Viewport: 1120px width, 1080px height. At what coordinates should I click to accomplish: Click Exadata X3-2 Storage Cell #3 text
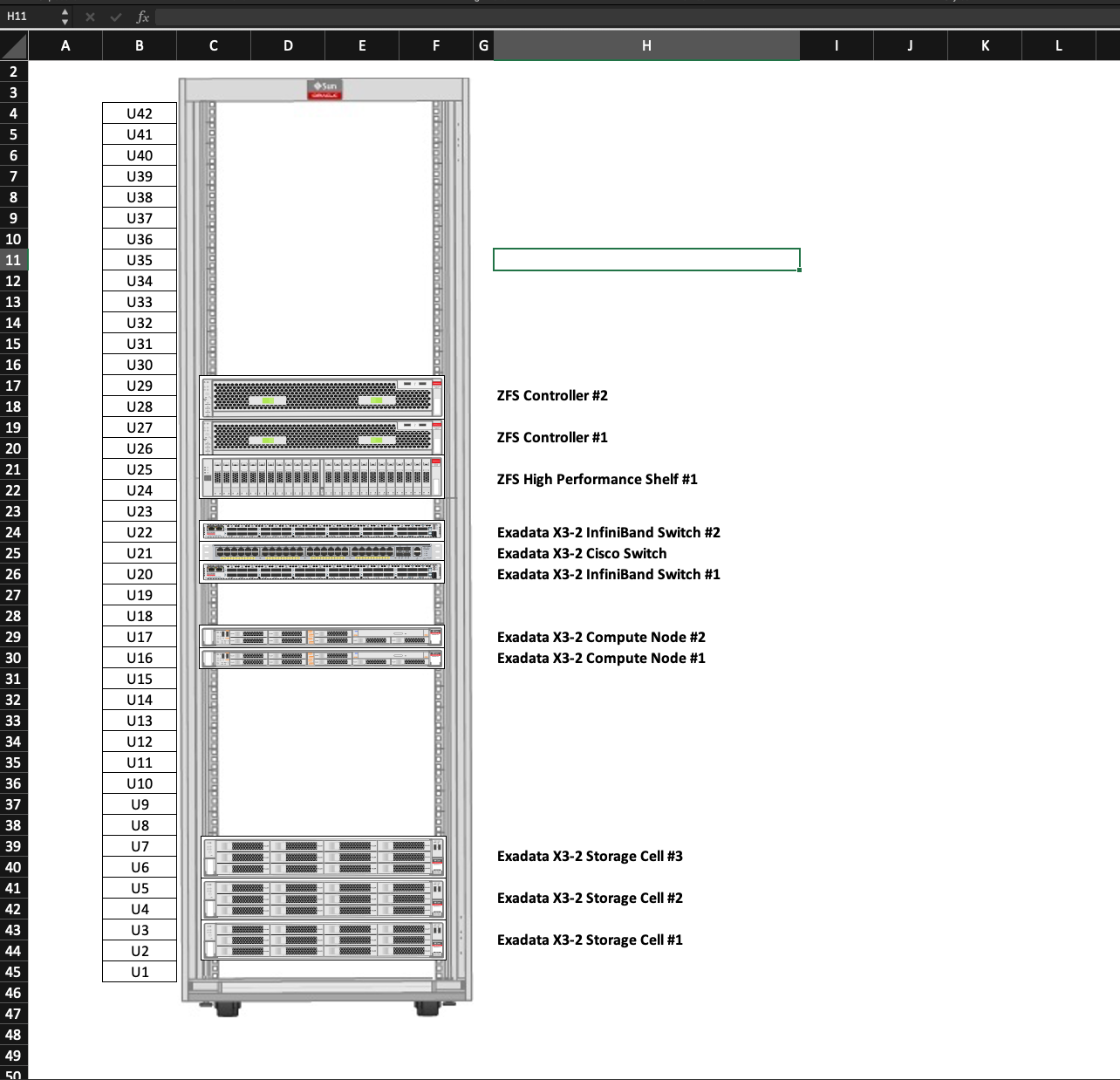[590, 857]
